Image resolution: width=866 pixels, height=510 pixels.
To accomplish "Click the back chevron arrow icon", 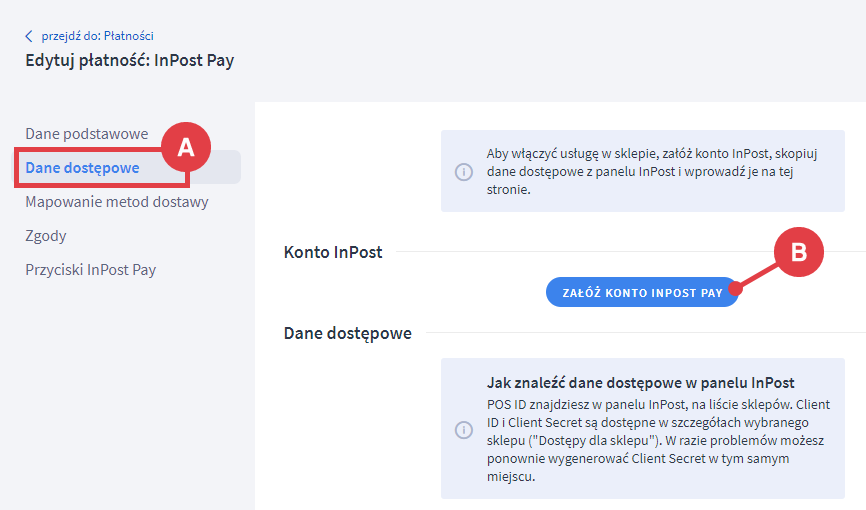I will pos(29,36).
